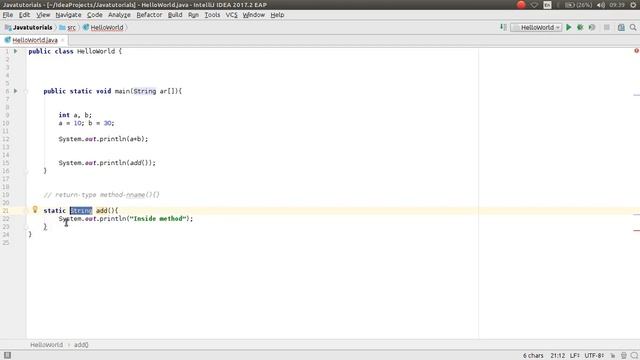This screenshot has width=640, height=360.
Task: Open the Window menu
Action: coord(253,15)
